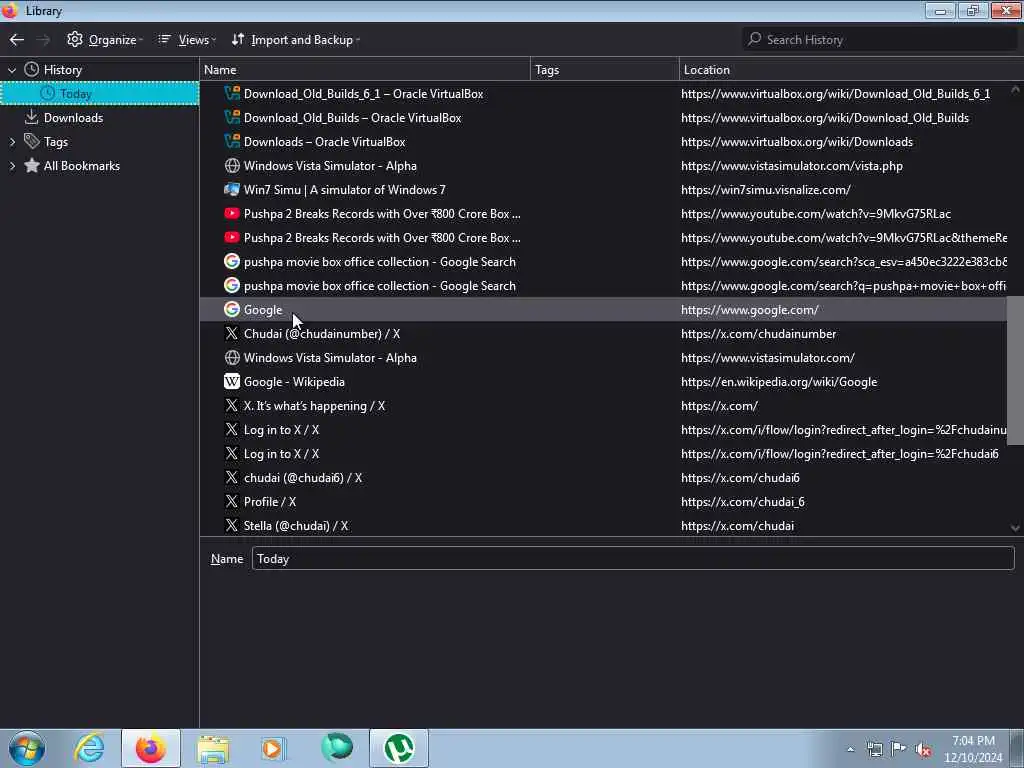Image resolution: width=1024 pixels, height=768 pixels.
Task: Click location https://www.vistasimulator.com/vista.php
Action: [x=792, y=166]
